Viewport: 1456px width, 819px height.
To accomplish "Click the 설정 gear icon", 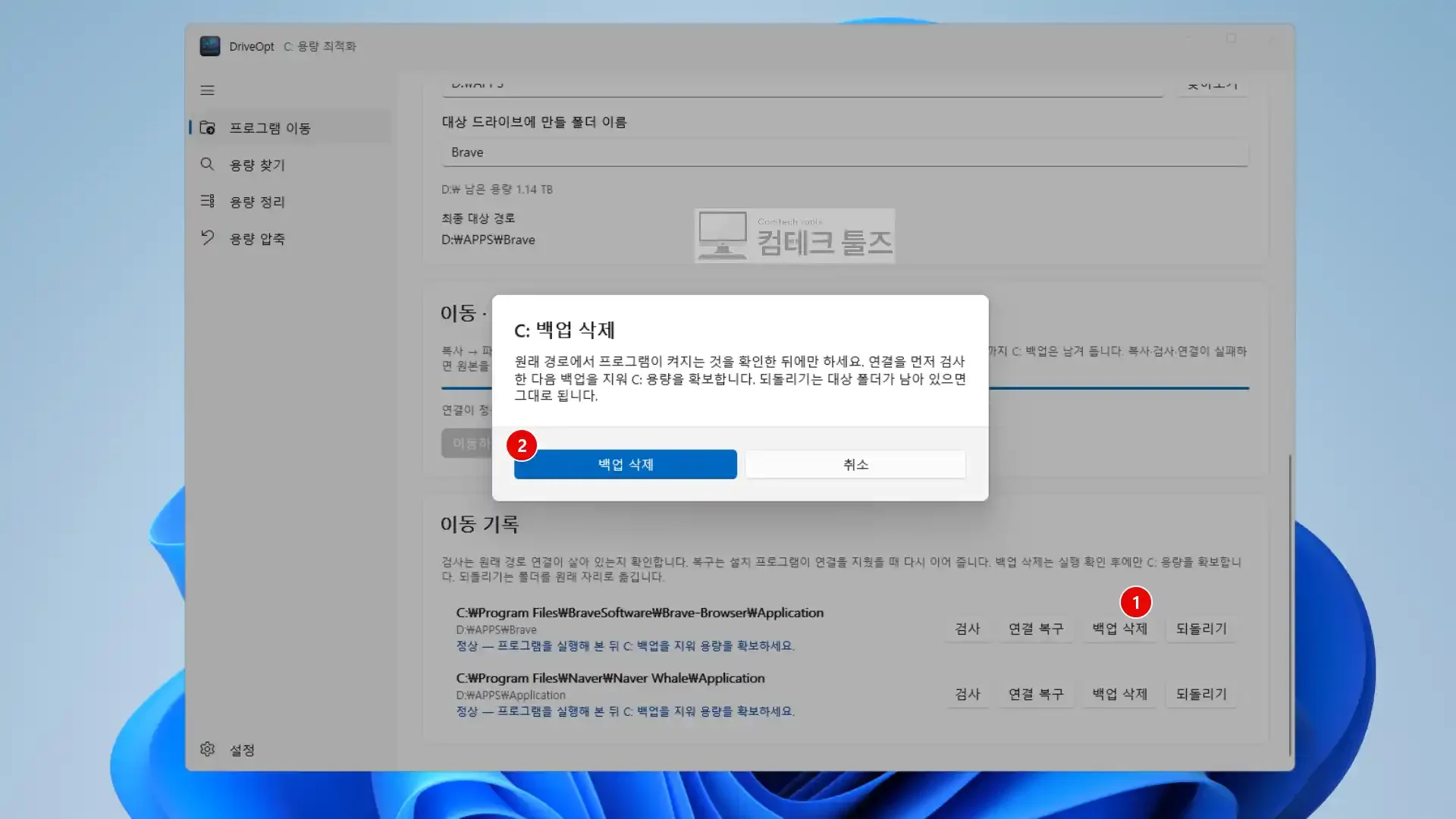I will coord(207,749).
